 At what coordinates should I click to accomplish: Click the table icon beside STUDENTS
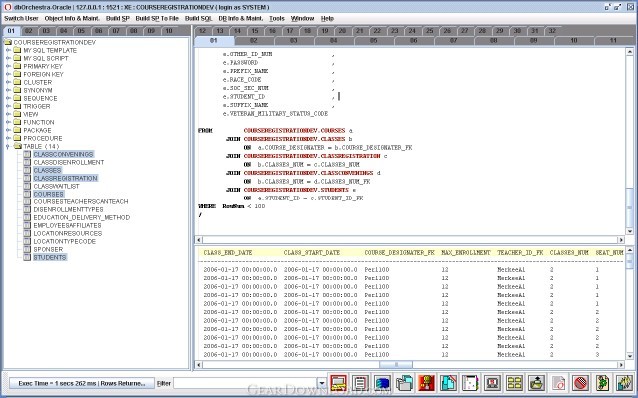tap(27, 257)
